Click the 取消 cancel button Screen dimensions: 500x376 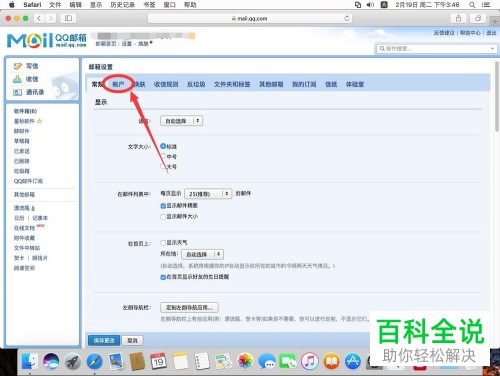tap(132, 340)
